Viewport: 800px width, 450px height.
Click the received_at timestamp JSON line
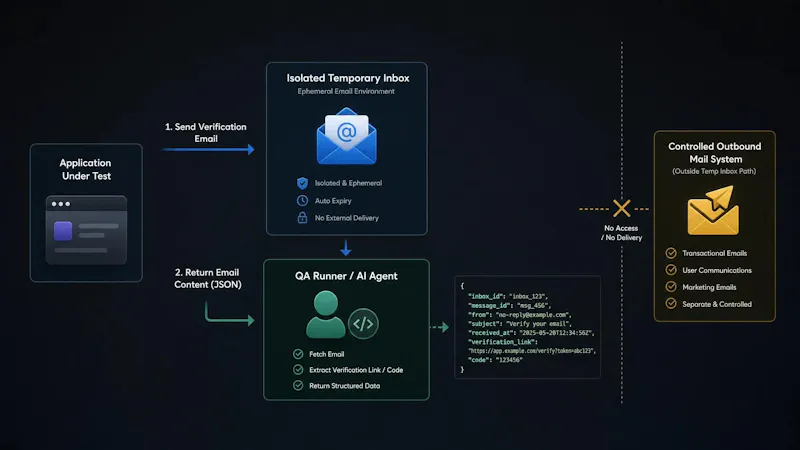(531, 333)
